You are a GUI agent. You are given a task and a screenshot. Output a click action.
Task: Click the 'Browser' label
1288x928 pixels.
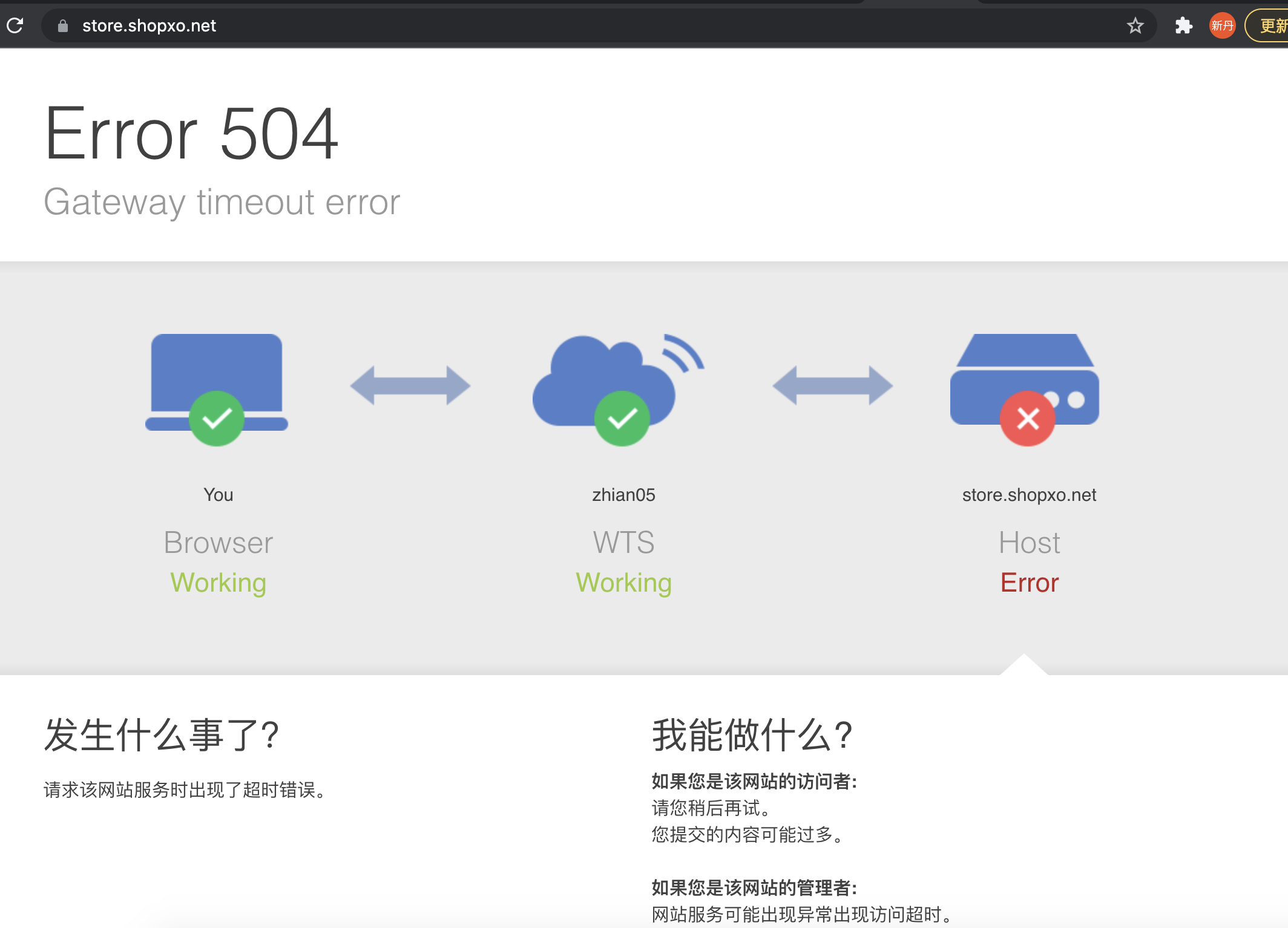coord(218,543)
